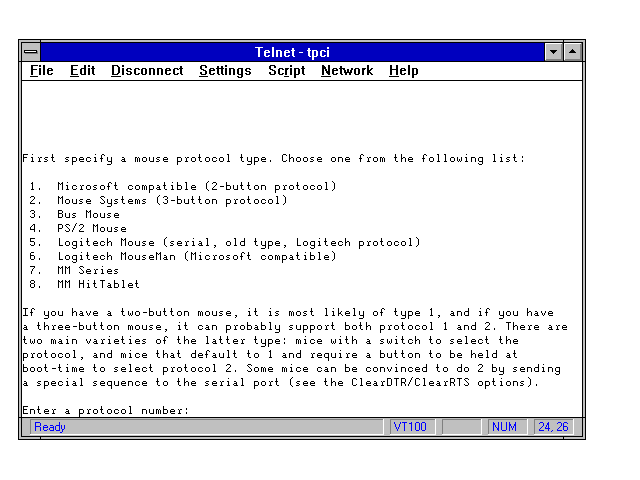640x480 pixels.
Task: Open the Network menu
Action: tap(346, 71)
